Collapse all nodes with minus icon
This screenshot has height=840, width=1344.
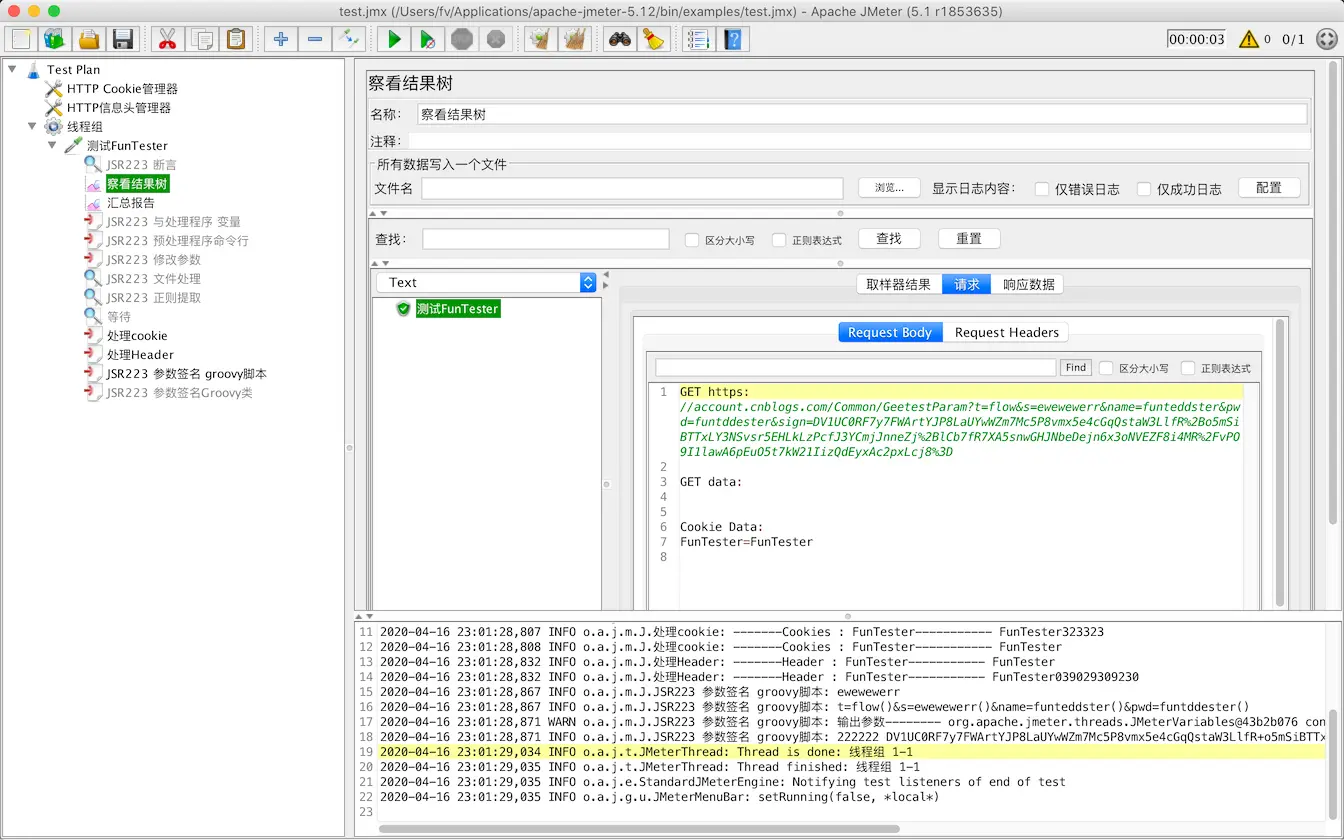click(315, 39)
